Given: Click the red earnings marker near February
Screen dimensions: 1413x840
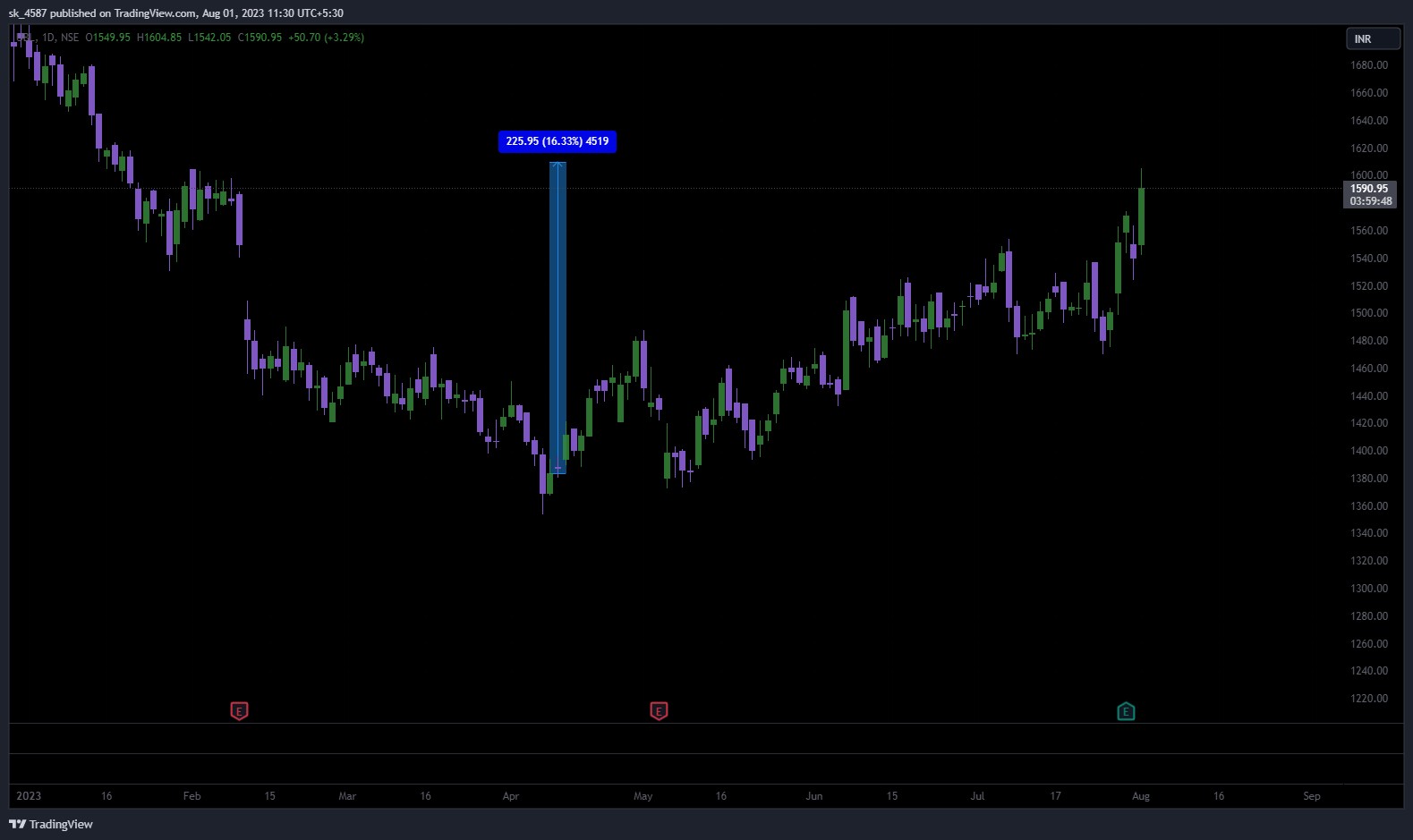Looking at the screenshot, I should point(239,711).
